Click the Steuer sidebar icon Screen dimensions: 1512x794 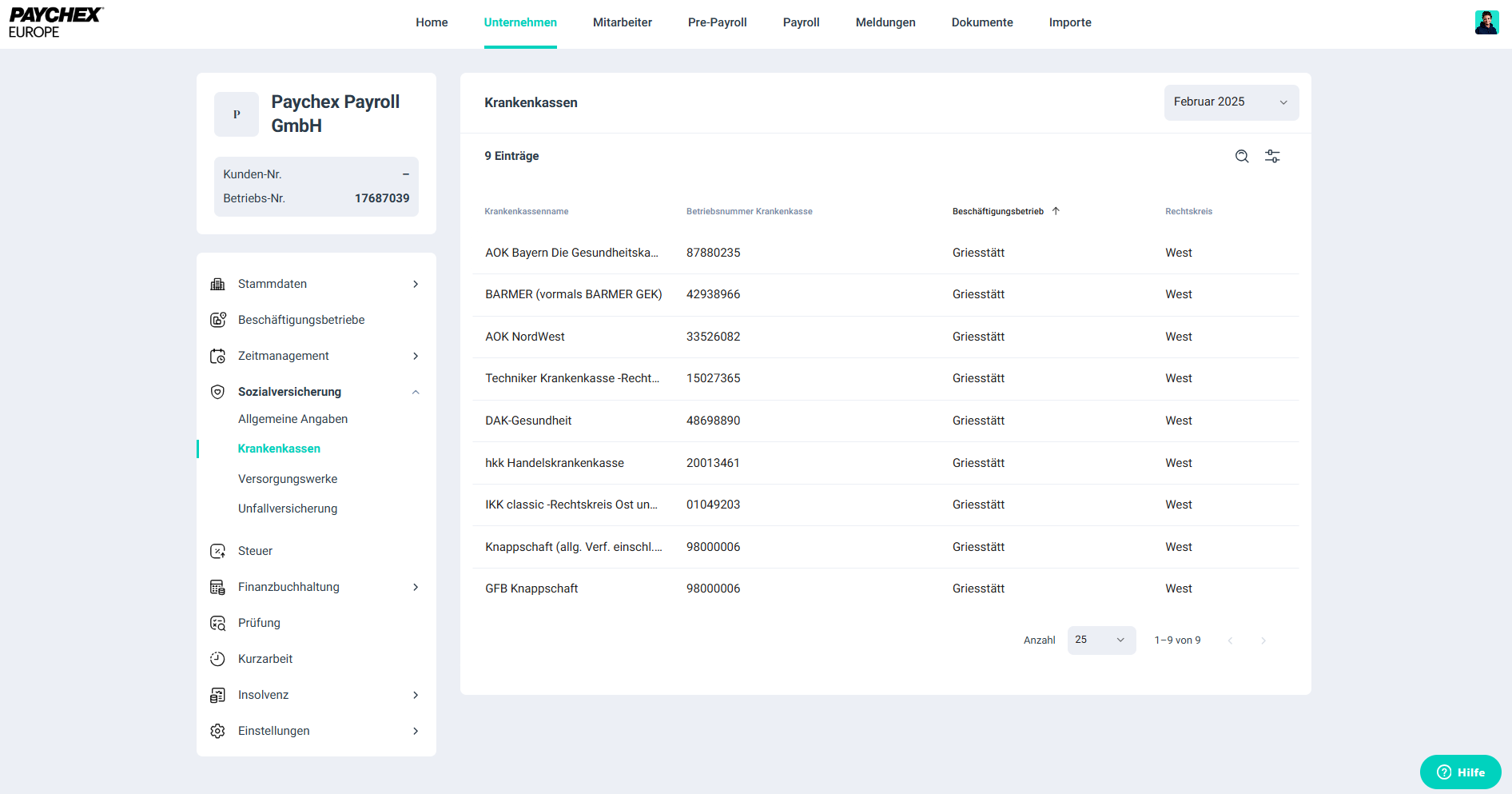[x=217, y=551]
